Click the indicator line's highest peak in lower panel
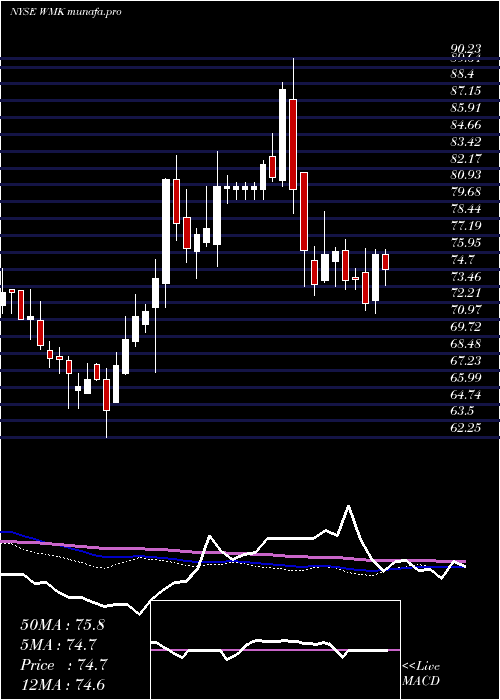This screenshot has width=500, height=700. coord(348,506)
